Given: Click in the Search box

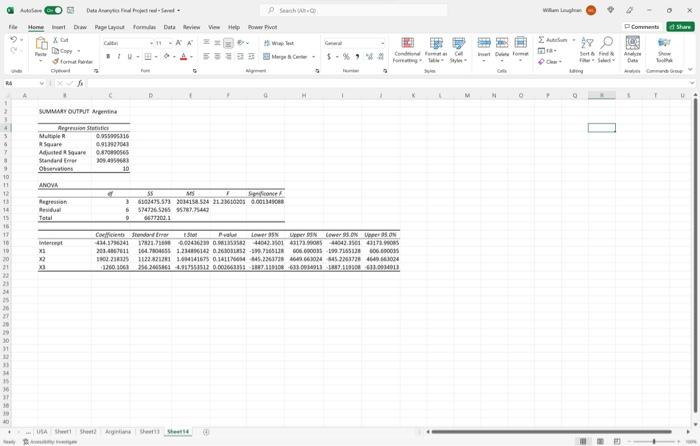Looking at the screenshot, I should [x=354, y=10].
